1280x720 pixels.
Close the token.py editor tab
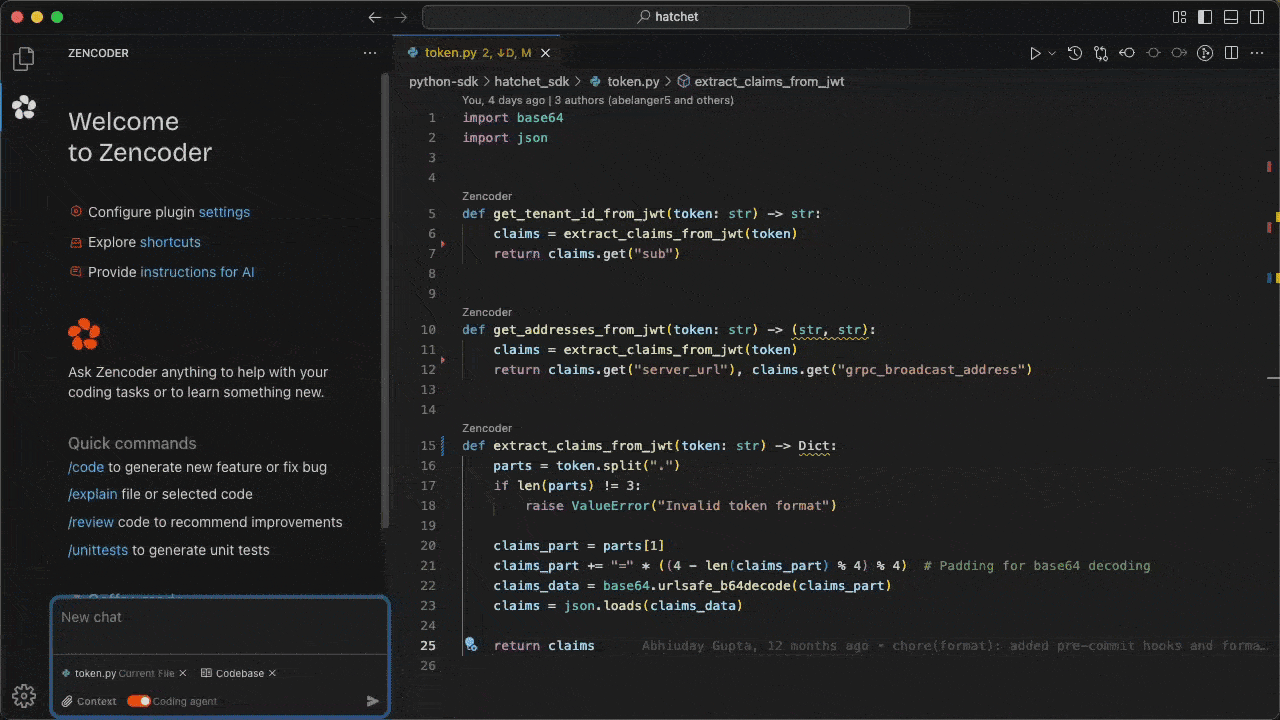[x=545, y=53]
